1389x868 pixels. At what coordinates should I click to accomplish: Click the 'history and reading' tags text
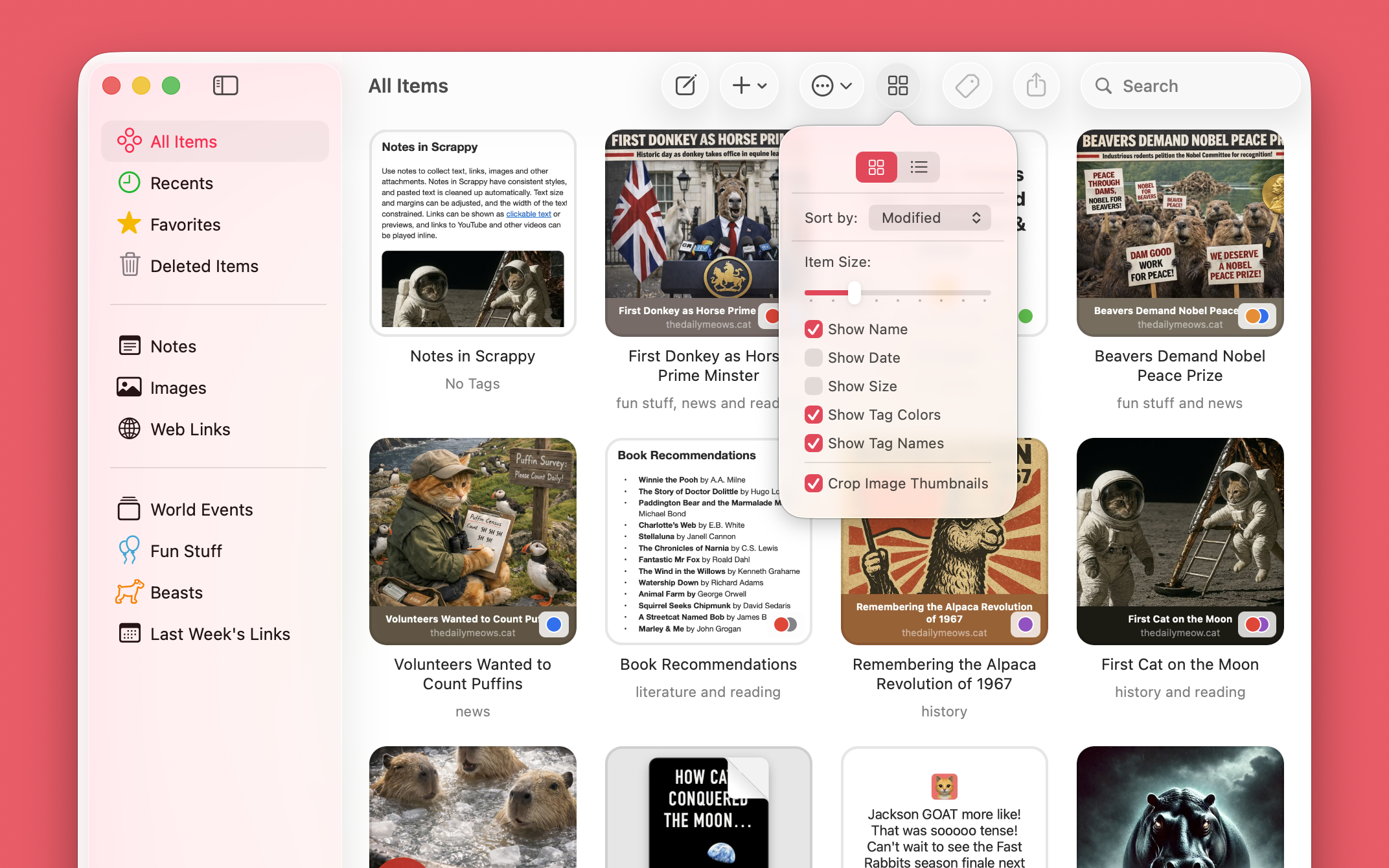pos(1180,692)
